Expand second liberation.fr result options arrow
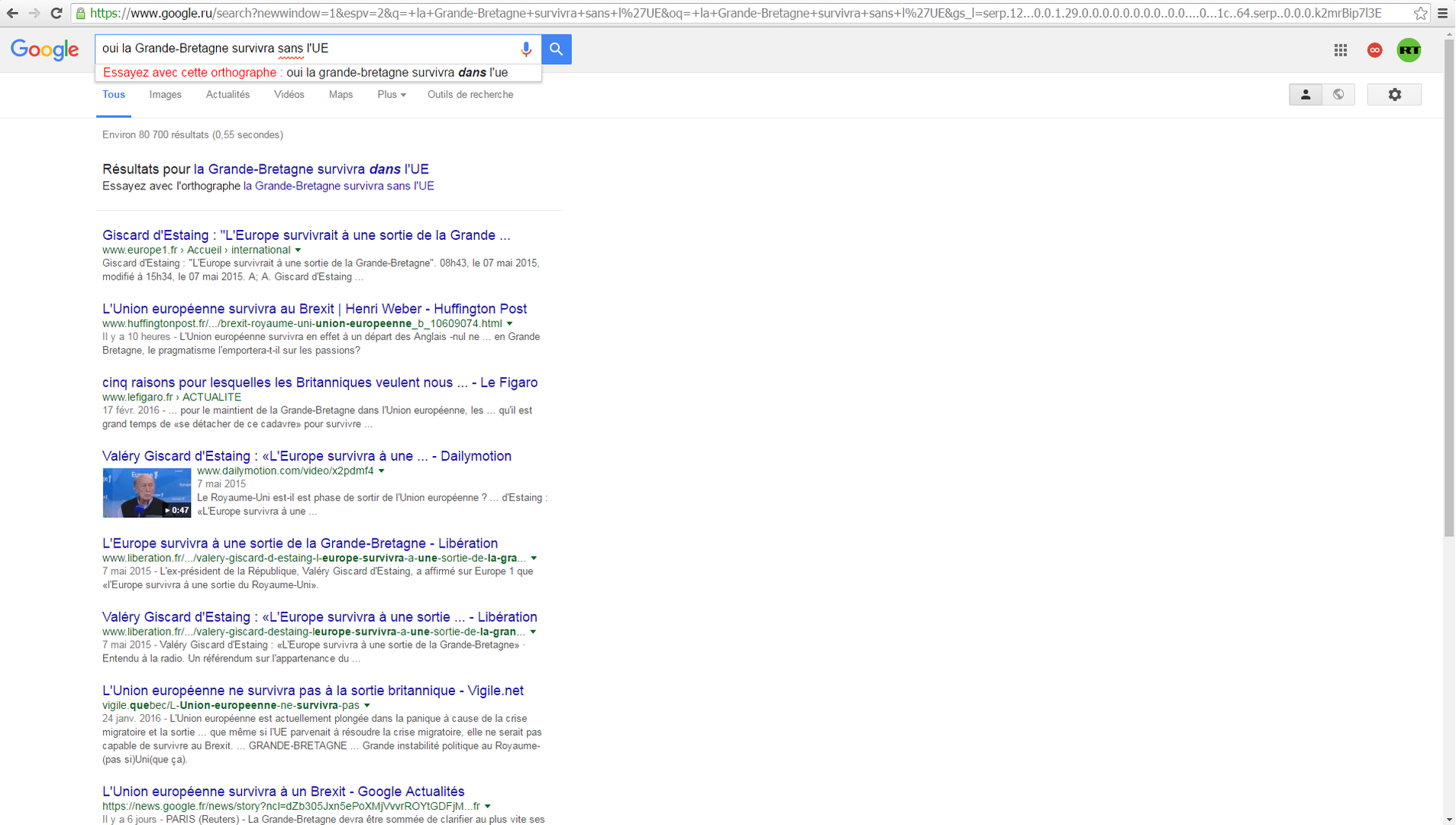 (x=533, y=632)
